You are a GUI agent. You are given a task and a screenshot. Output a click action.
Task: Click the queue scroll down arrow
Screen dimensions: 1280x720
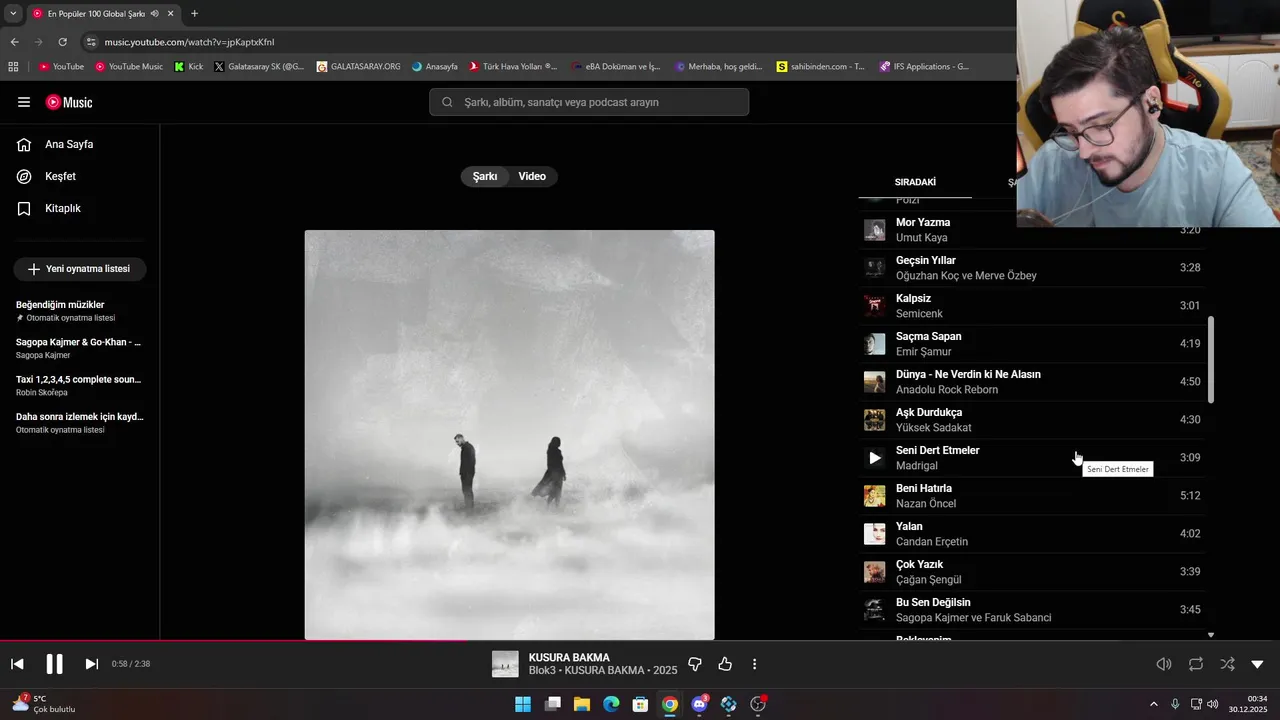tap(1211, 635)
